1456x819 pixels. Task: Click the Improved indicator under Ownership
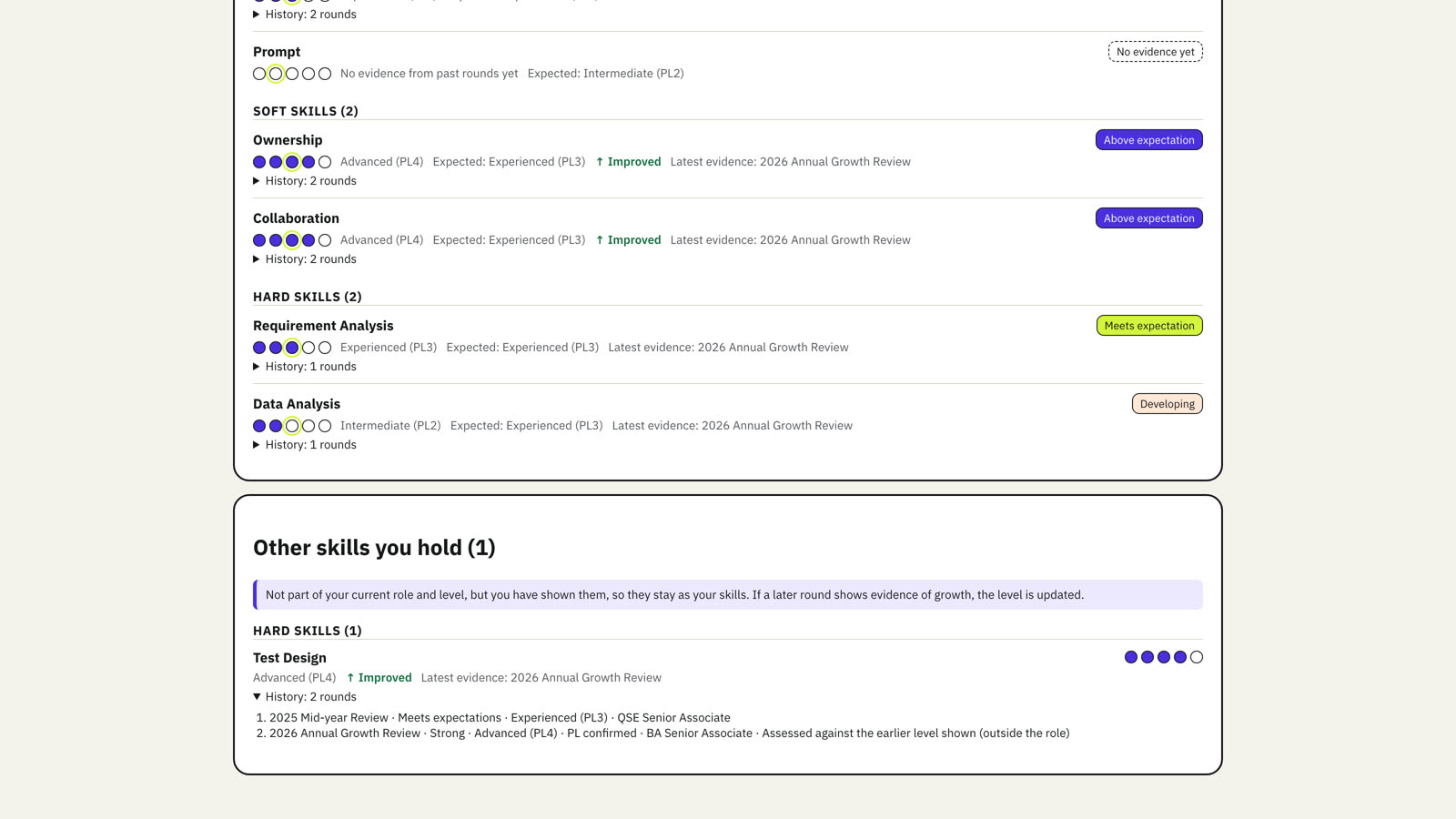coord(628,162)
